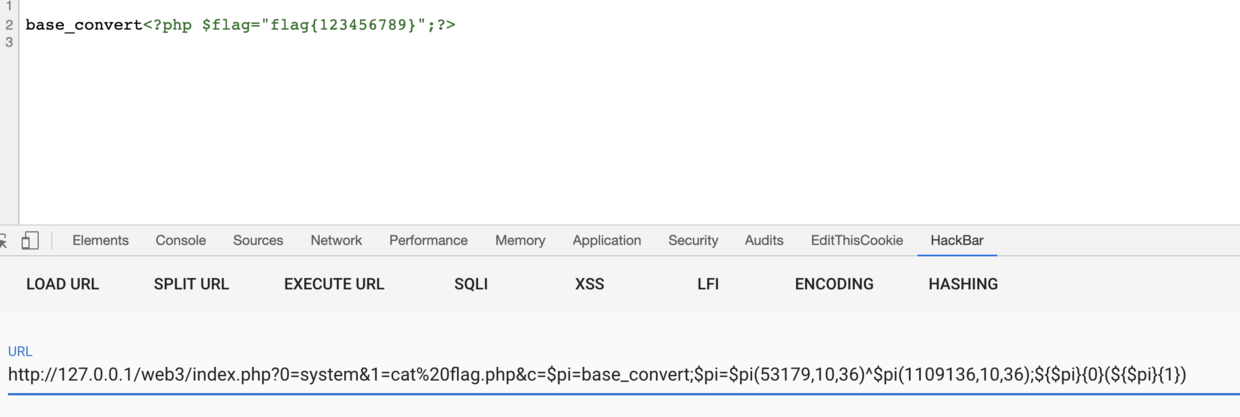Toggle the device toolbar icon
1240x417 pixels.
click(x=30, y=240)
